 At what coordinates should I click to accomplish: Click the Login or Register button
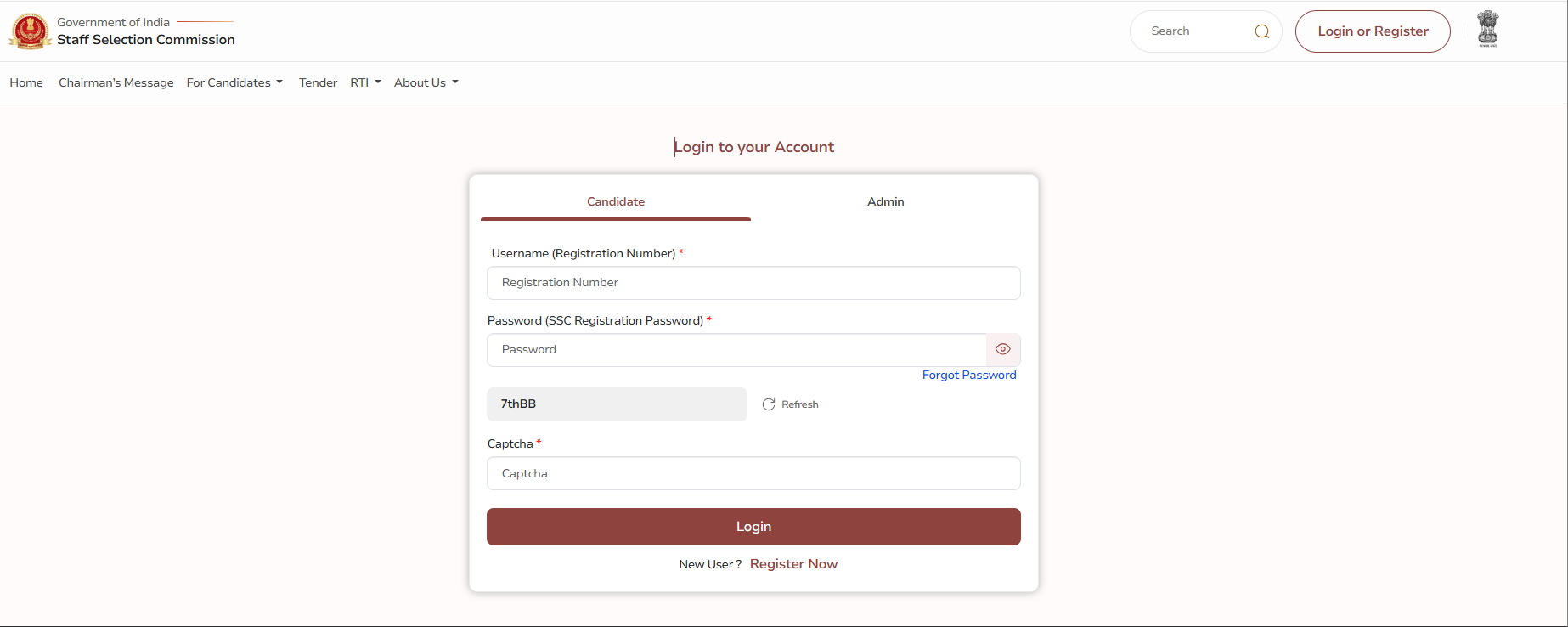click(x=1373, y=31)
